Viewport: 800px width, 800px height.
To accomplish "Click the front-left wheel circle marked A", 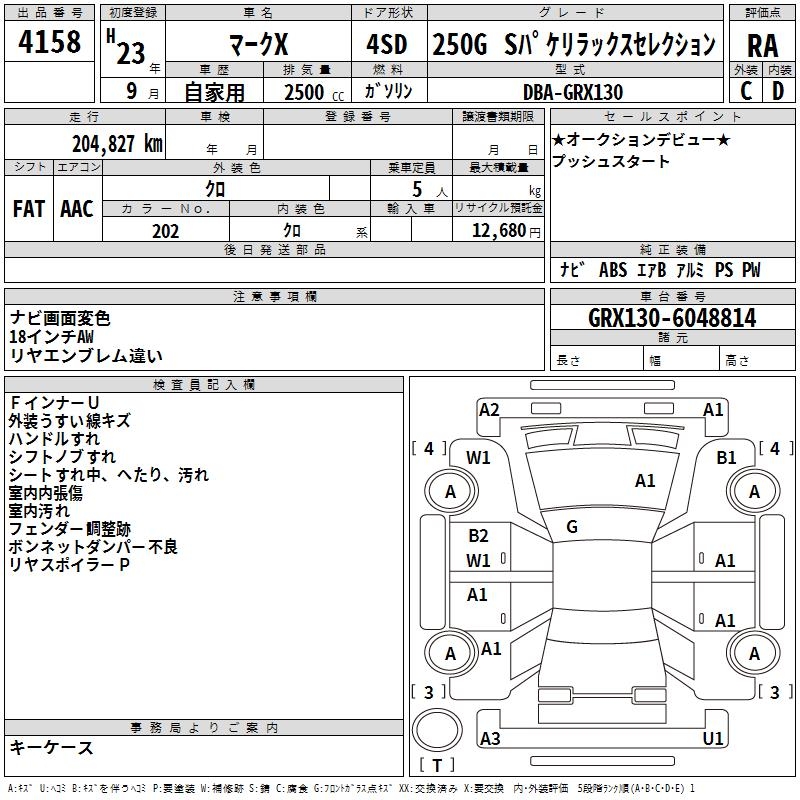I will coord(450,491).
